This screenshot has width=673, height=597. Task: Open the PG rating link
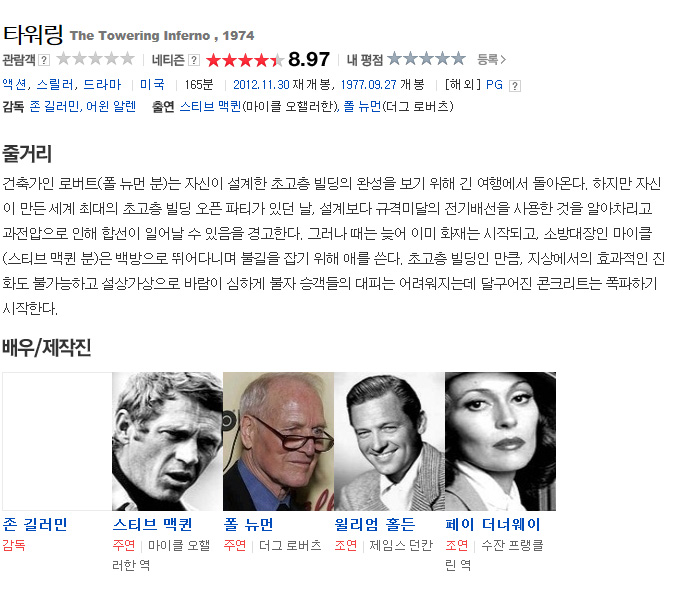494,85
